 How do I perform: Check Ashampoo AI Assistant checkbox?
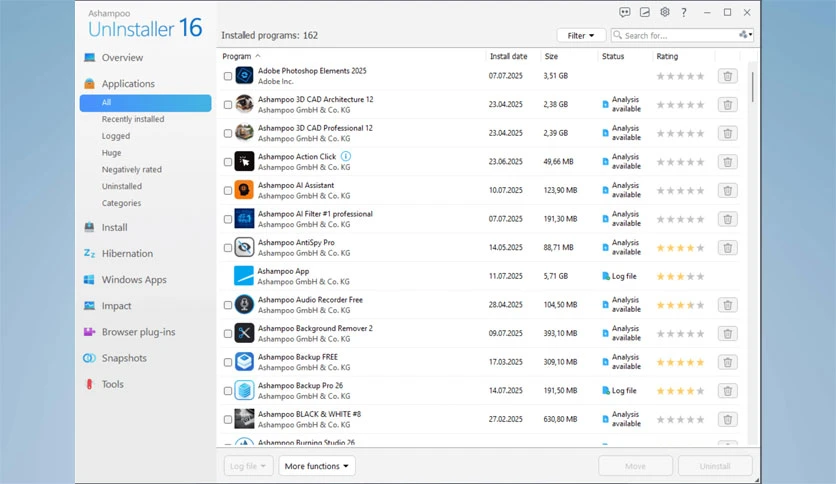(x=228, y=191)
